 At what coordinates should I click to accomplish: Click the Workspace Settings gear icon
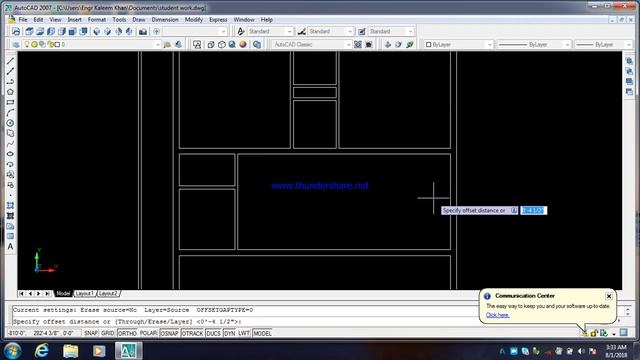358,44
